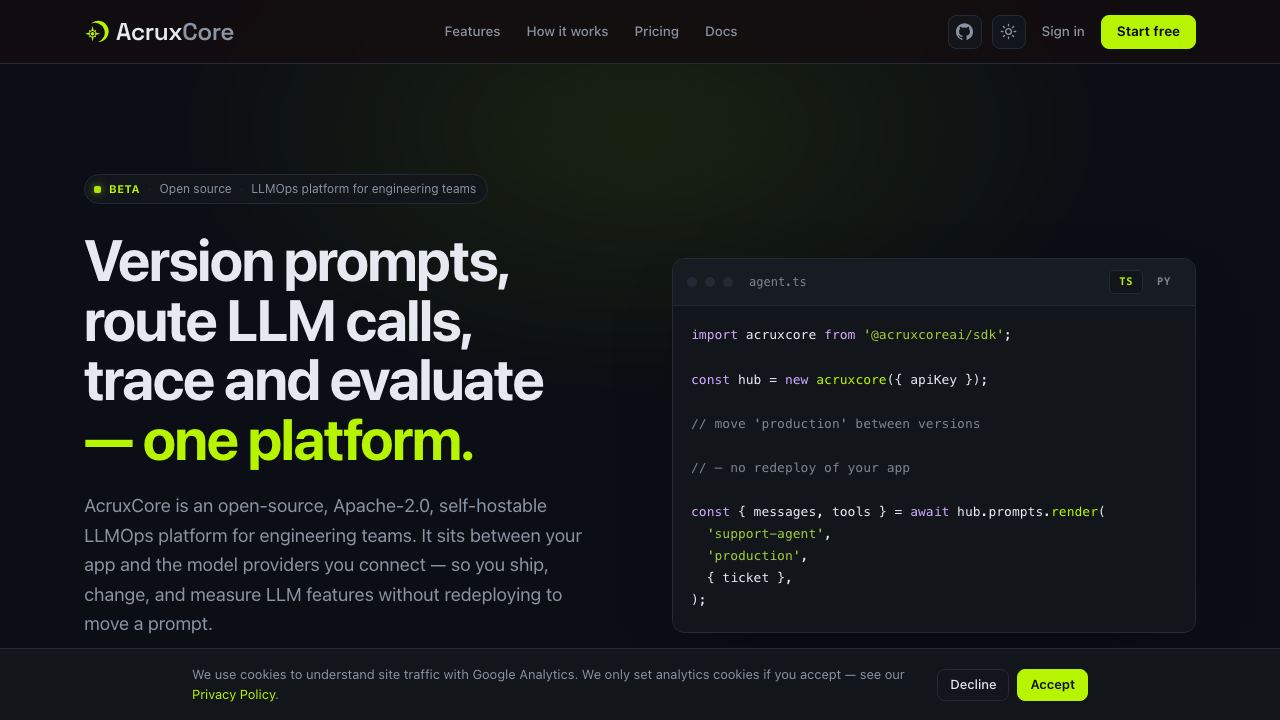Click the Start free button
Screen dimensions: 1280x720
(1148, 32)
